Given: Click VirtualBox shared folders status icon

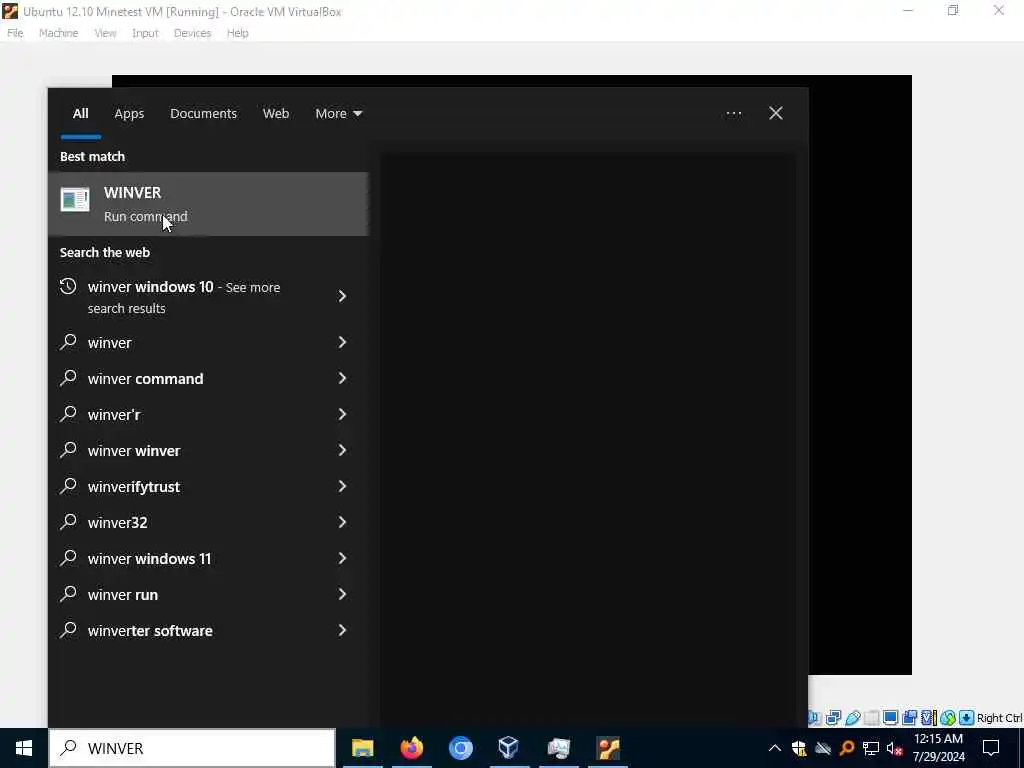Looking at the screenshot, I should click(872, 718).
